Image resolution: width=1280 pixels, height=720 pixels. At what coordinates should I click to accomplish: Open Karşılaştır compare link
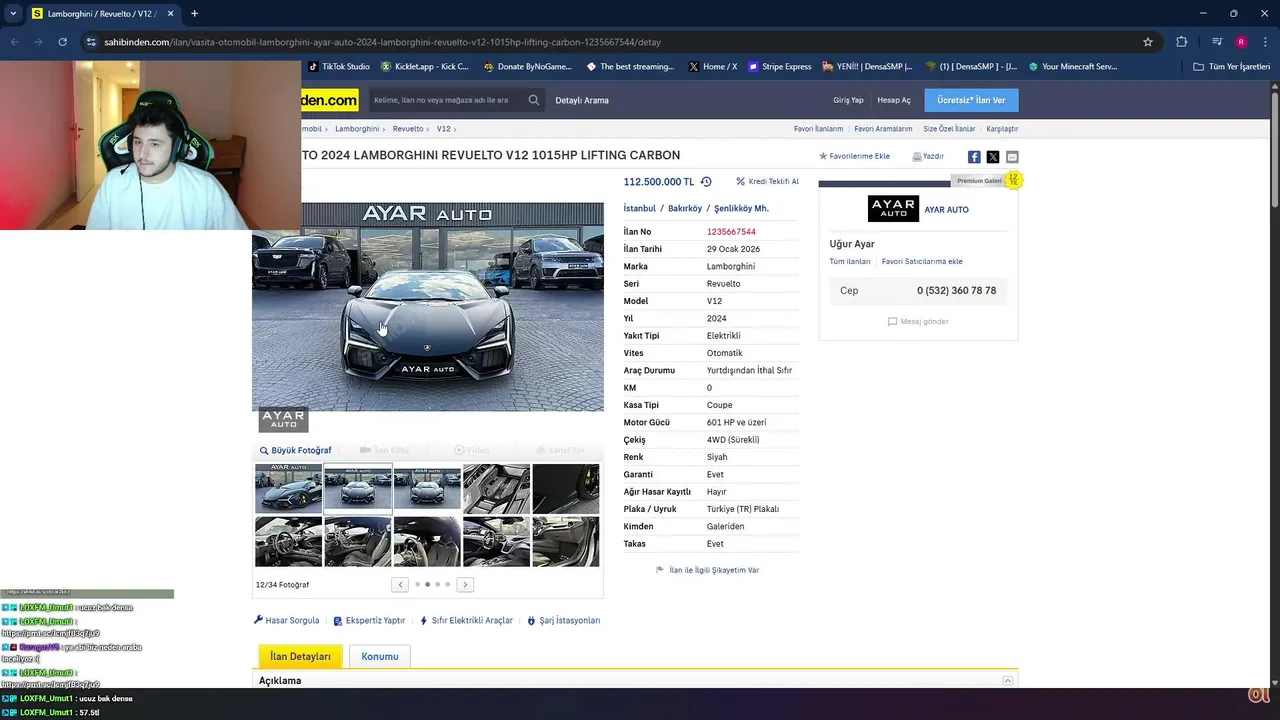pyautogui.click(x=1002, y=129)
